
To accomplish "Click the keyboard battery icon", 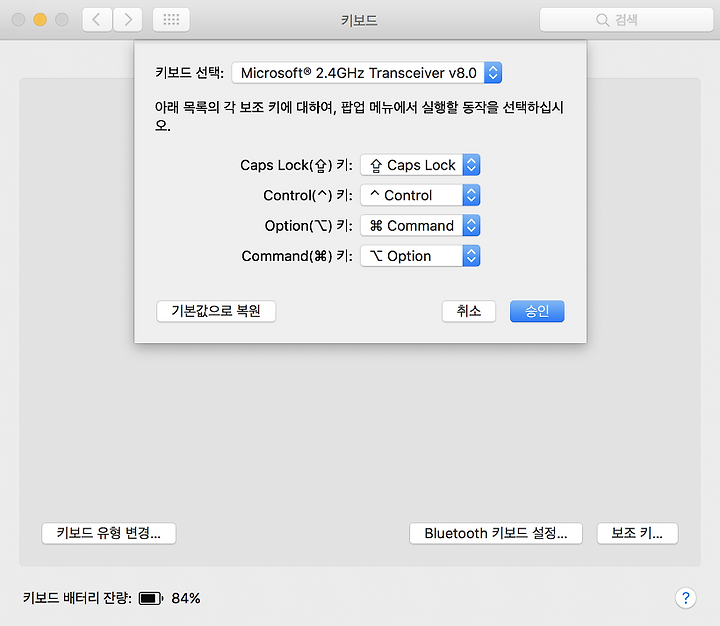I will click(x=151, y=598).
